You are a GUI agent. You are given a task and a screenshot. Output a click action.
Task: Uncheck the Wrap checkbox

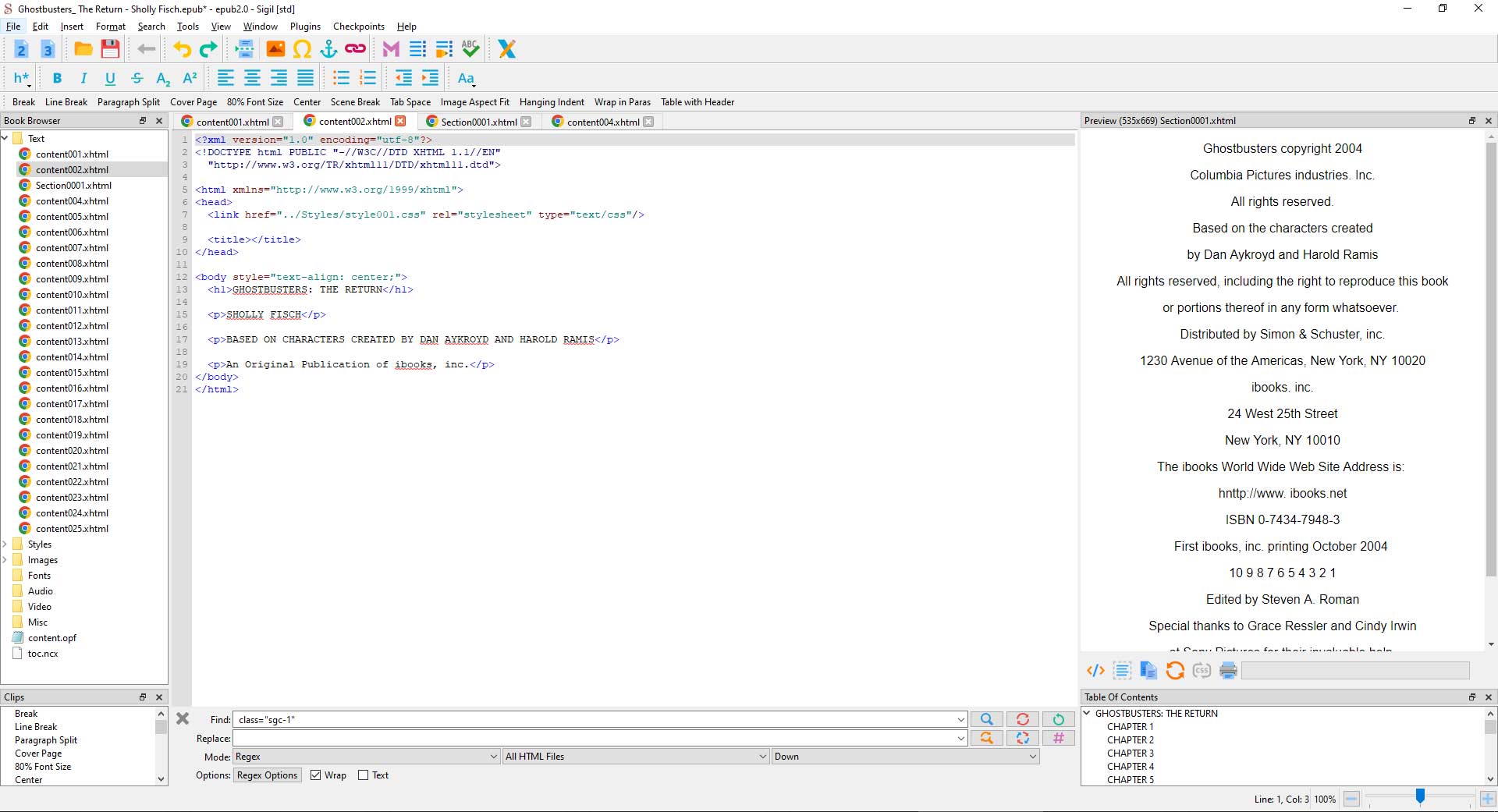(316, 775)
